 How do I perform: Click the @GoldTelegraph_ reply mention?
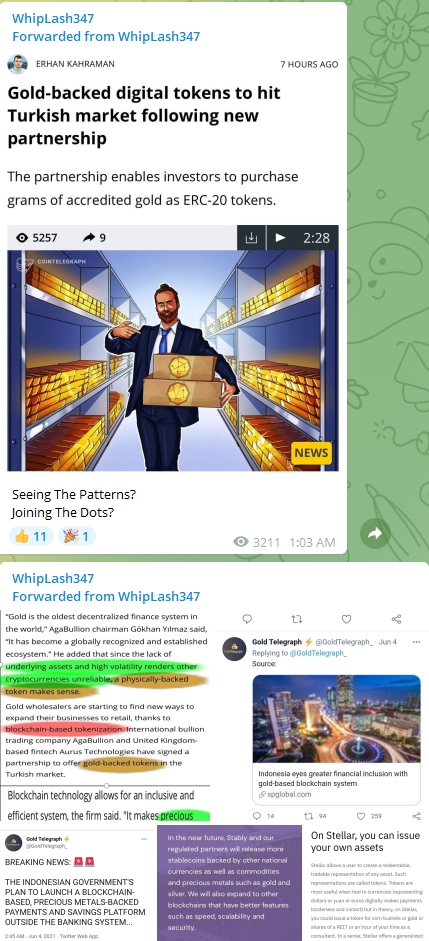318,653
